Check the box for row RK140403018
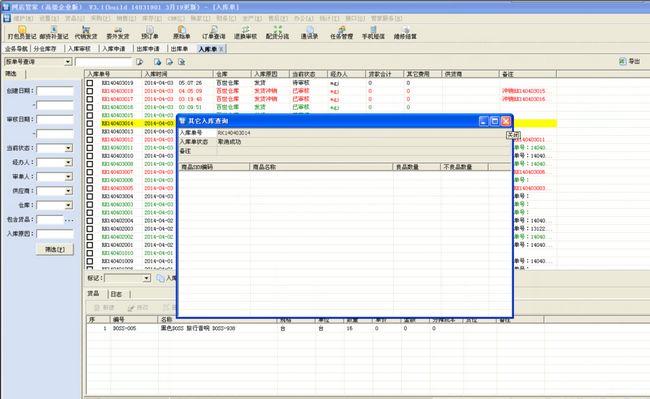This screenshot has width=650, height=399. click(90, 91)
